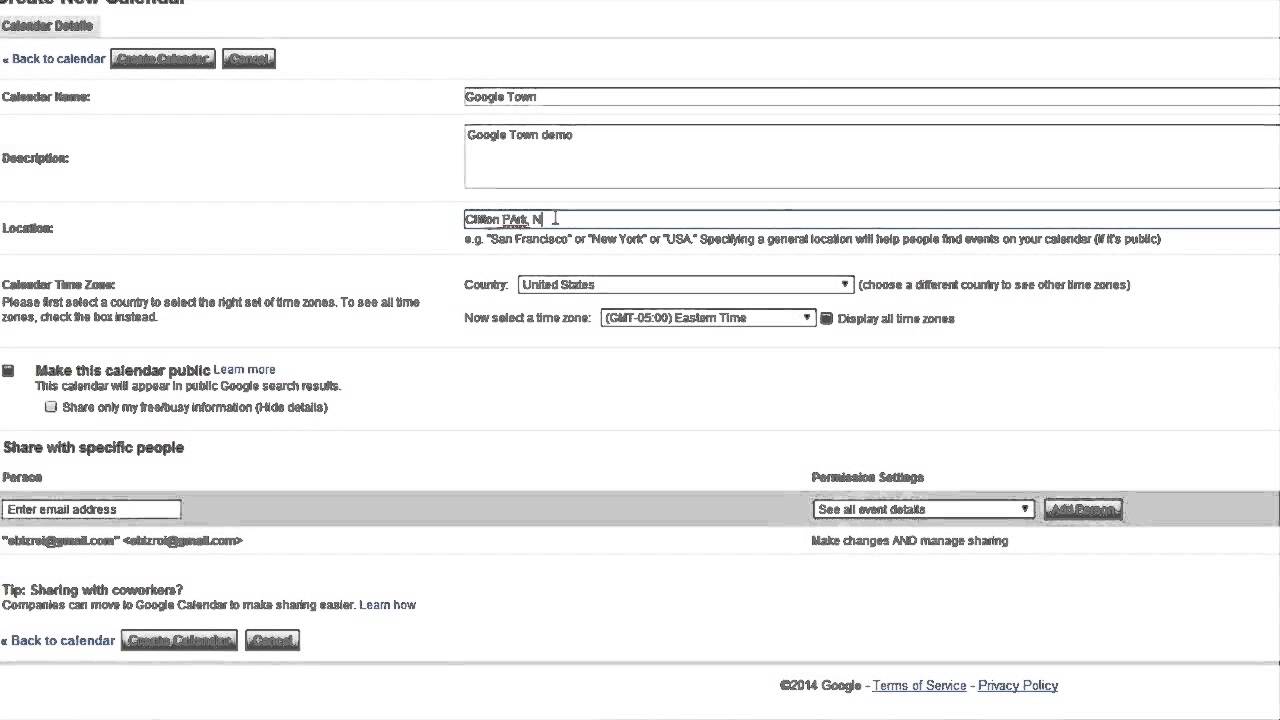Open Learn more link beside public option

tap(244, 370)
